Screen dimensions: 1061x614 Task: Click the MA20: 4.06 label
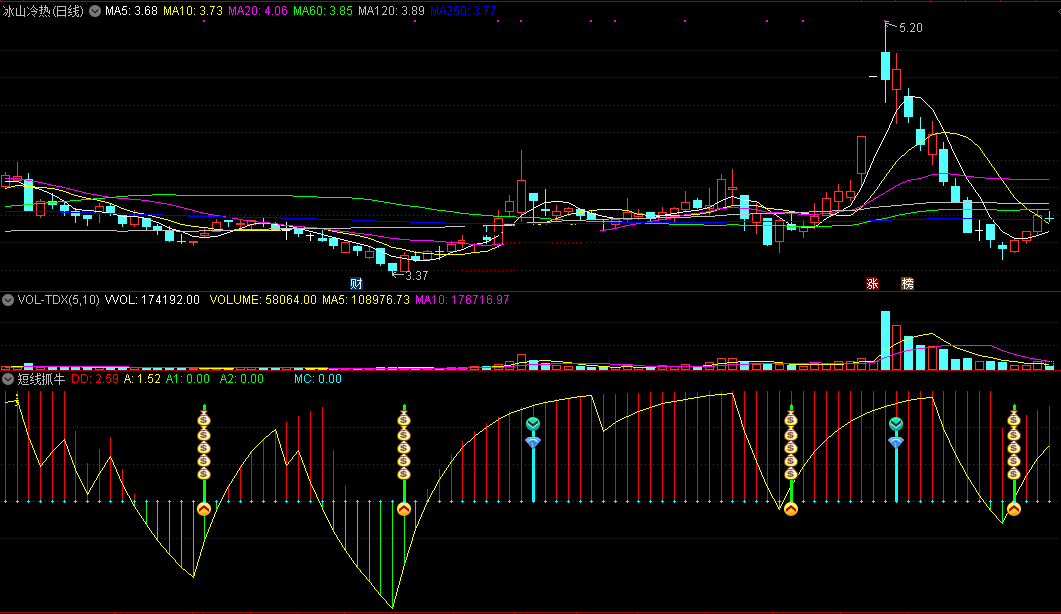click(258, 11)
